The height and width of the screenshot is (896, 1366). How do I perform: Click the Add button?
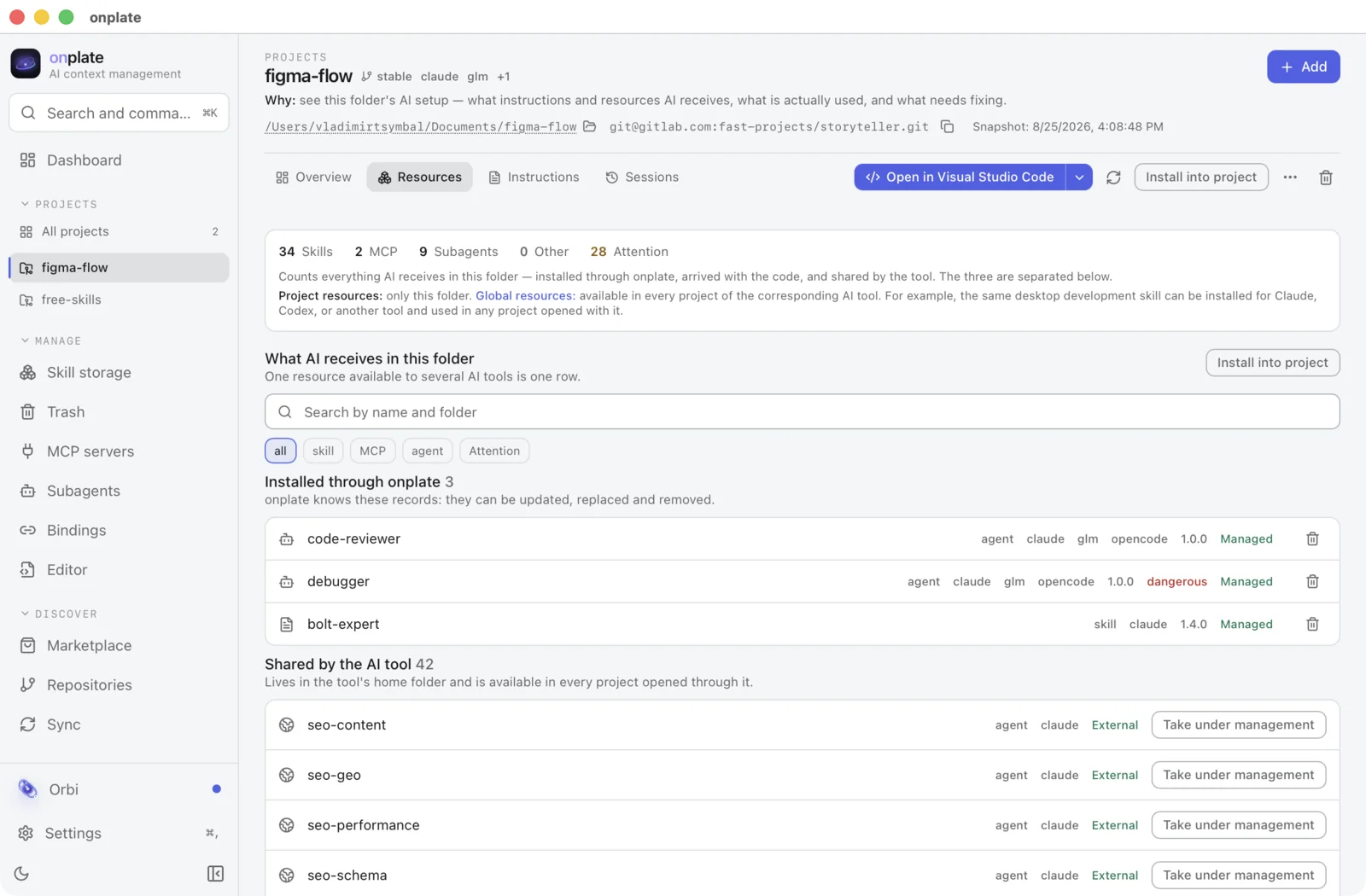pos(1303,67)
